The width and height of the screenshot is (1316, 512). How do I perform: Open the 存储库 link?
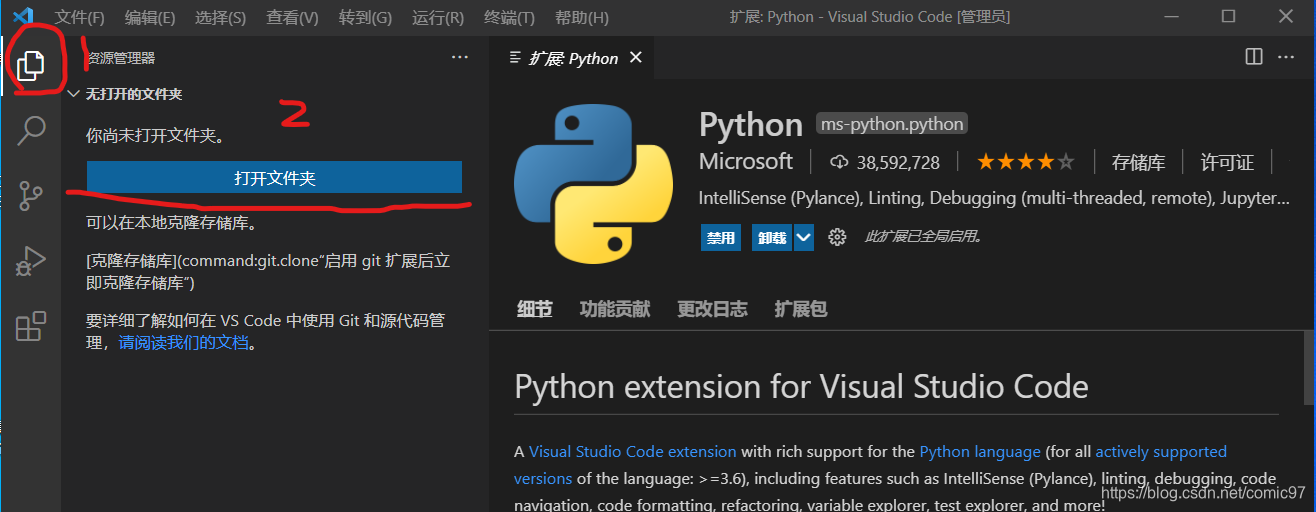point(1138,162)
